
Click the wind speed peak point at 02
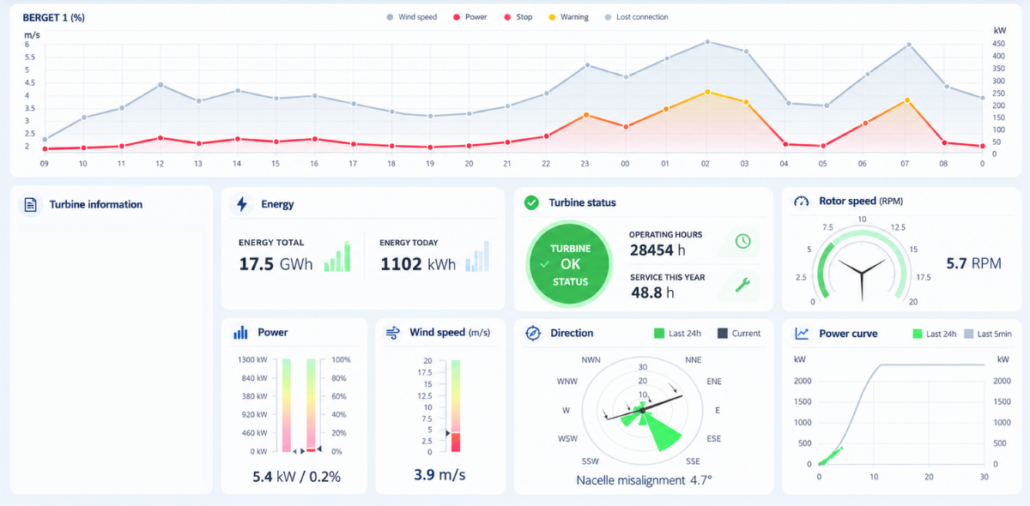tap(707, 42)
